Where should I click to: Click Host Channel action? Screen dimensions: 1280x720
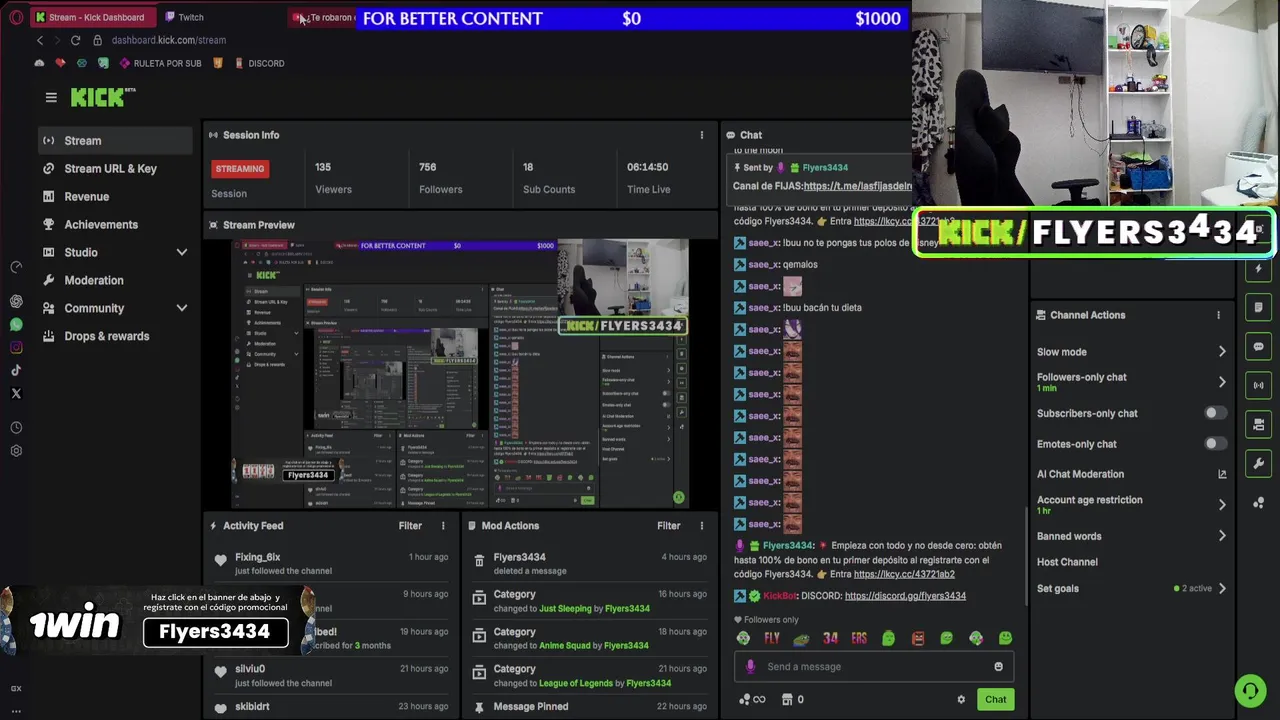pos(1067,562)
